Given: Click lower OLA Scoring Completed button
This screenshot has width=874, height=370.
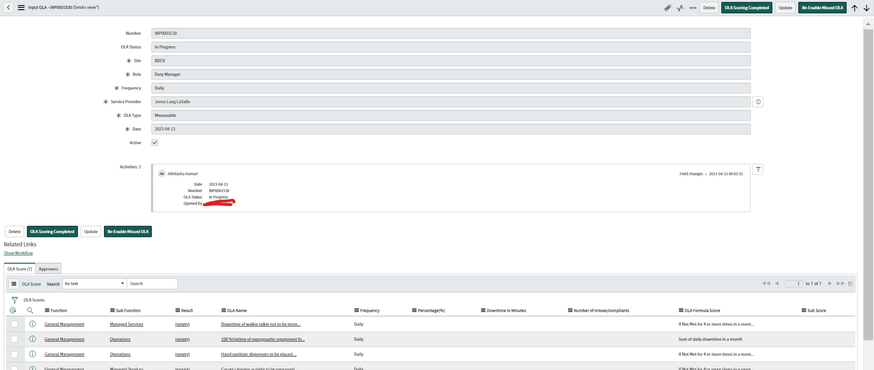Looking at the screenshot, I should (52, 231).
